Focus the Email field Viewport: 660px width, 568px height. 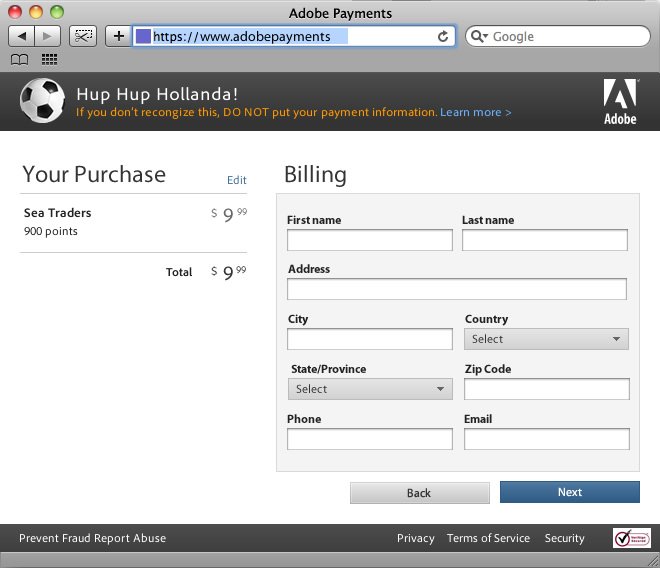(547, 439)
